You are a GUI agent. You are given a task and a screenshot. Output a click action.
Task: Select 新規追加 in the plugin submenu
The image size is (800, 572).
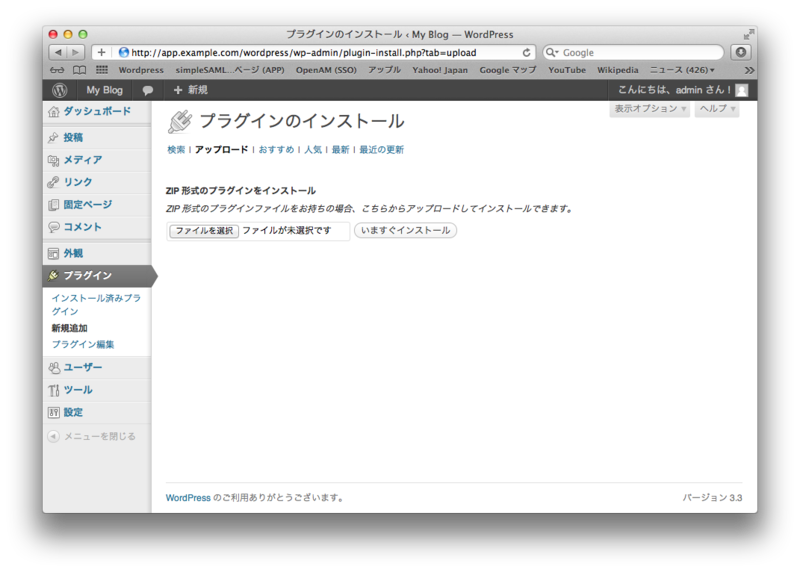click(69, 328)
